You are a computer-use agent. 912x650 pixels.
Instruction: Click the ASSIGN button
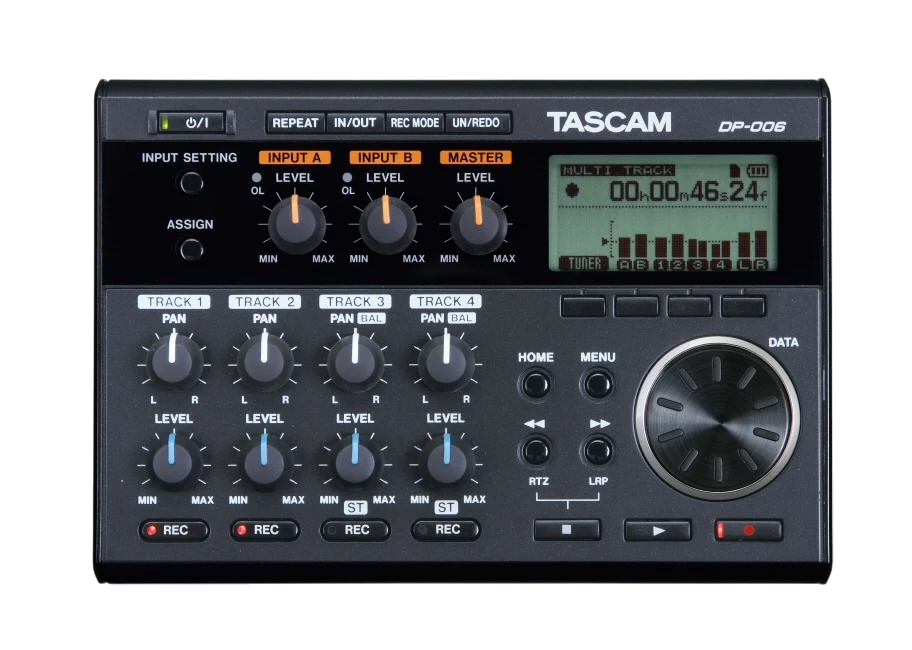[x=191, y=251]
